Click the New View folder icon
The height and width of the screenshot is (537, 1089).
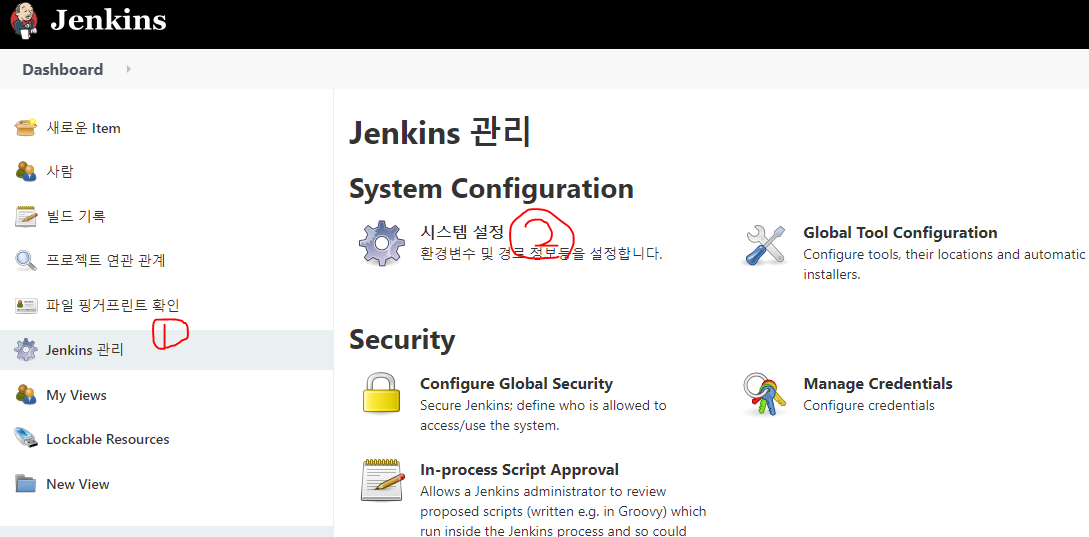(26, 484)
